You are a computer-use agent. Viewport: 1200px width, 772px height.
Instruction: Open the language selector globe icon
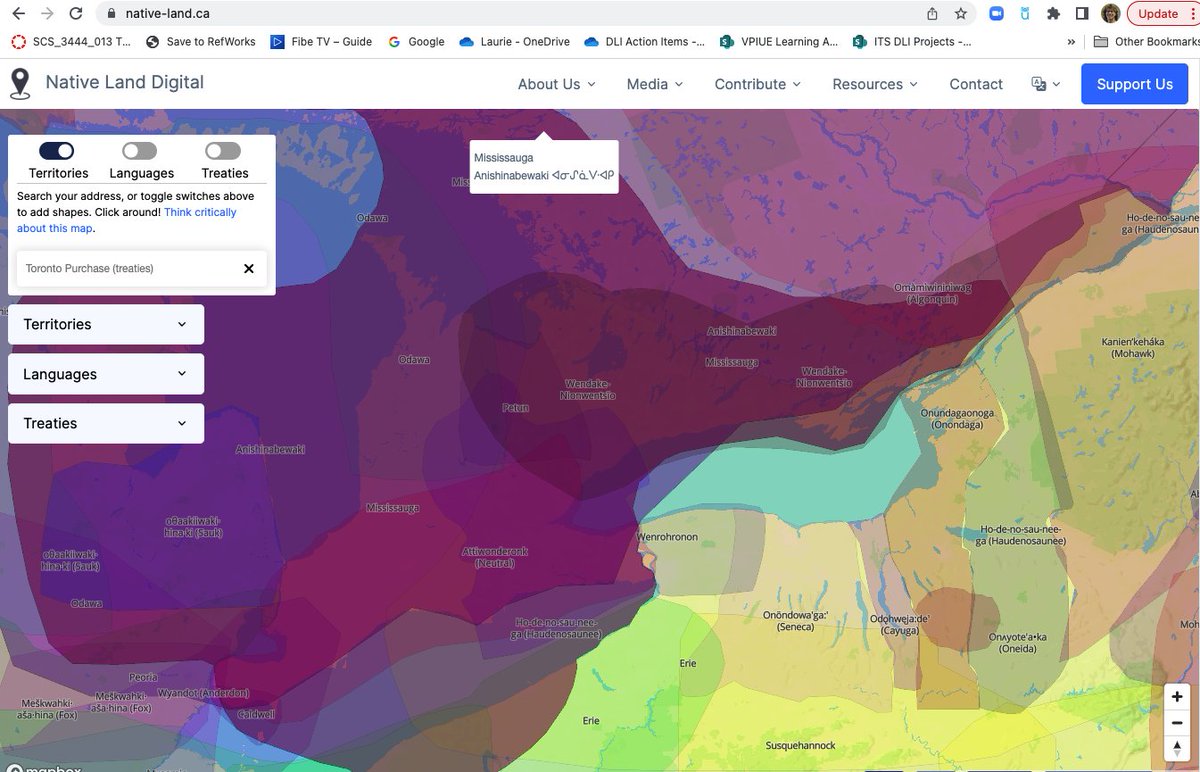coord(1040,84)
